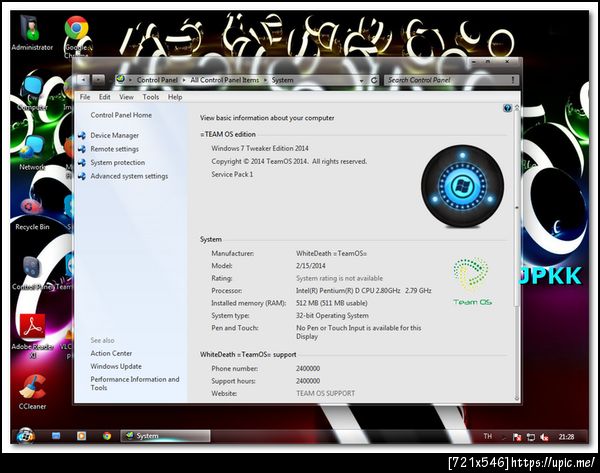
Task: Open the Network desktop icon
Action: point(32,153)
